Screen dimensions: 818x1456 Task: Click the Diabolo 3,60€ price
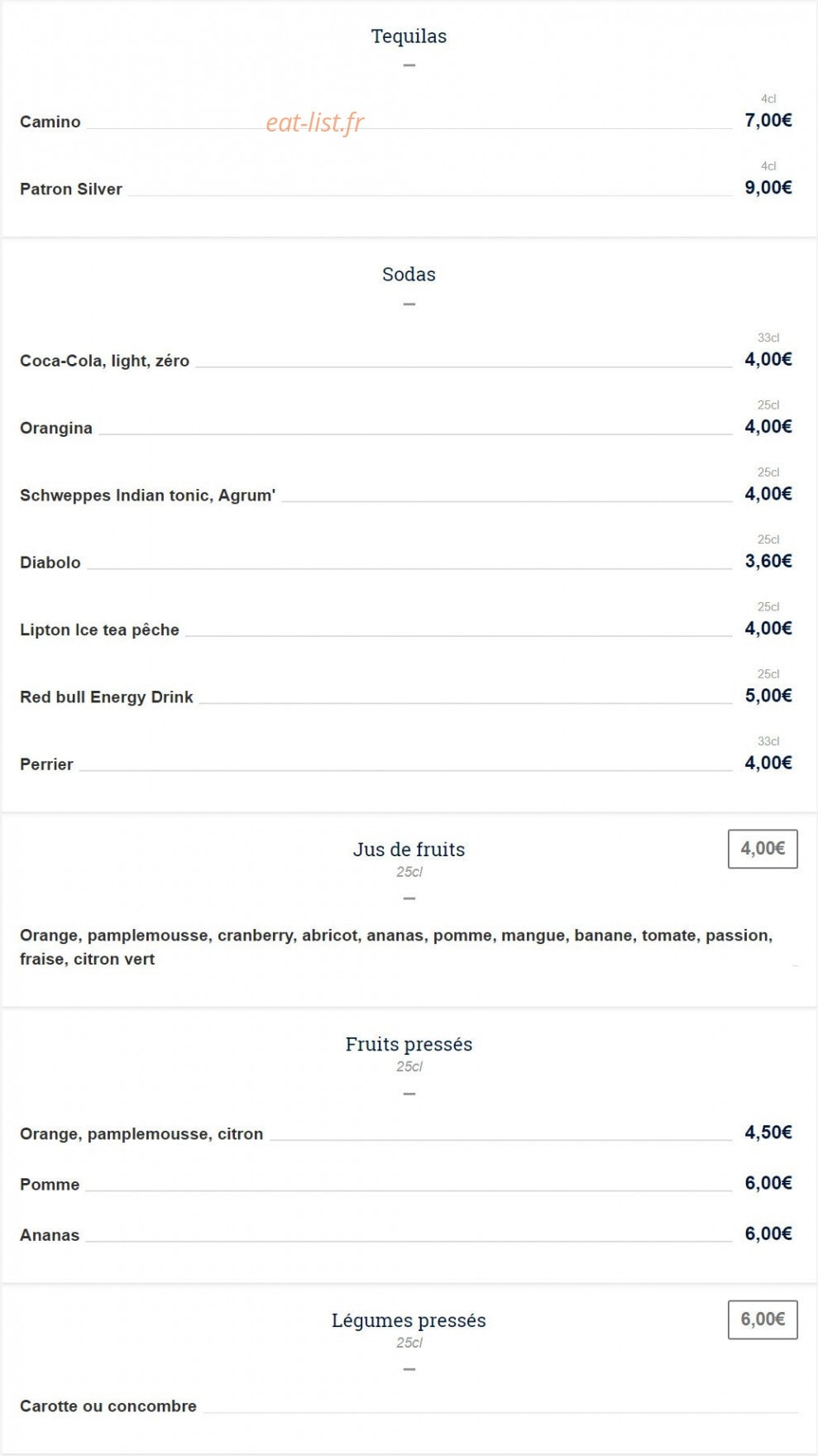click(768, 561)
